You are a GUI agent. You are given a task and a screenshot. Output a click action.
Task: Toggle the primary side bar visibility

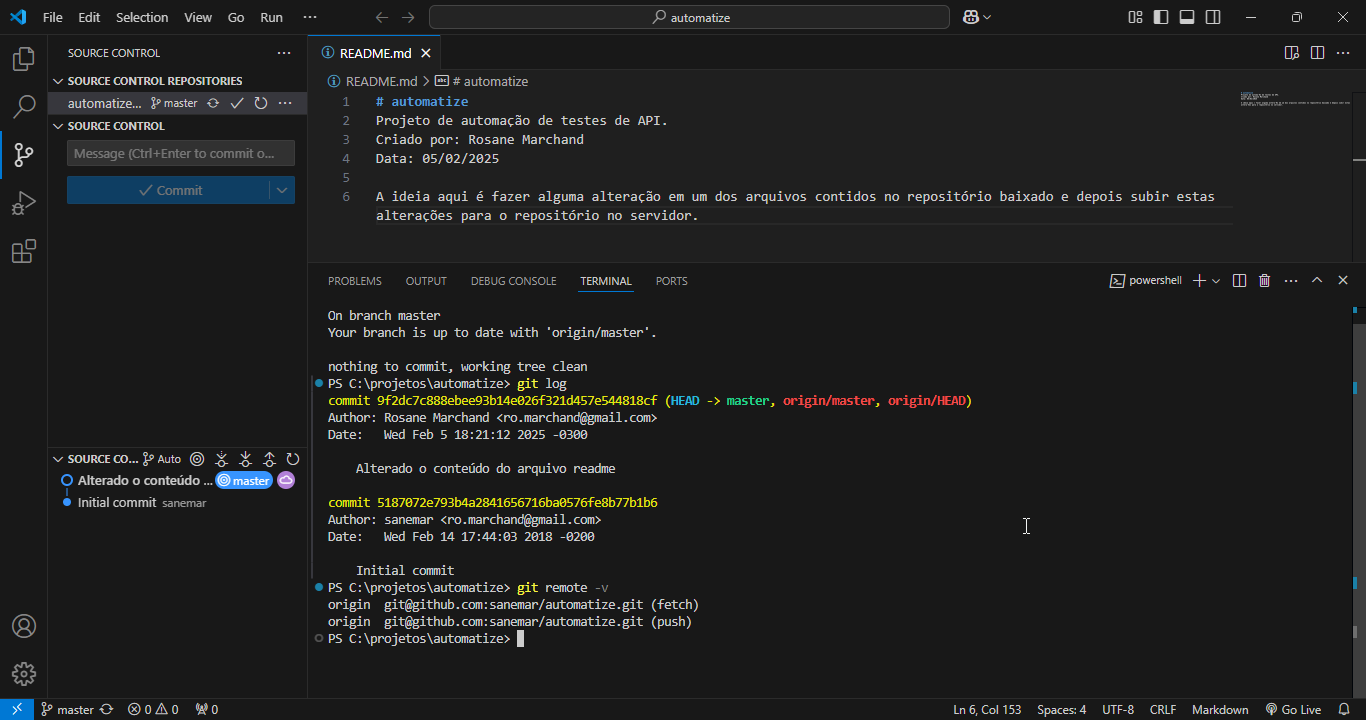[1161, 17]
